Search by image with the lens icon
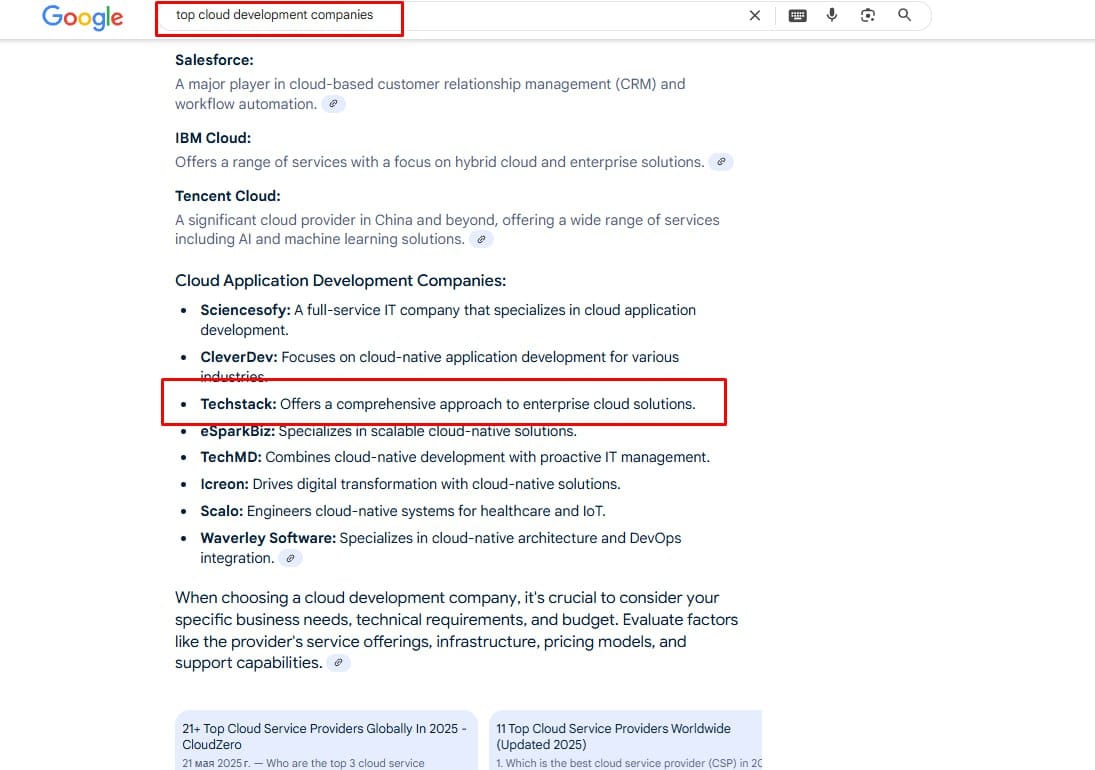This screenshot has height=770, width=1095. click(868, 15)
